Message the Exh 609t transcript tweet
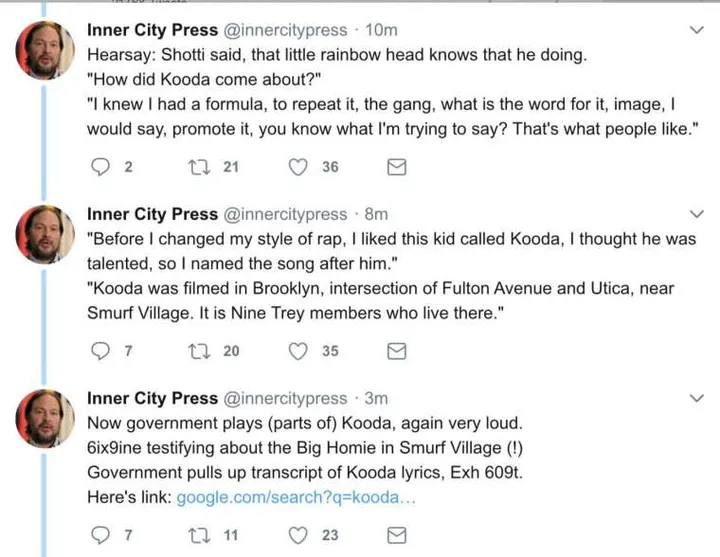Screen dimensions: 720x557 pyautogui.click(x=396, y=535)
